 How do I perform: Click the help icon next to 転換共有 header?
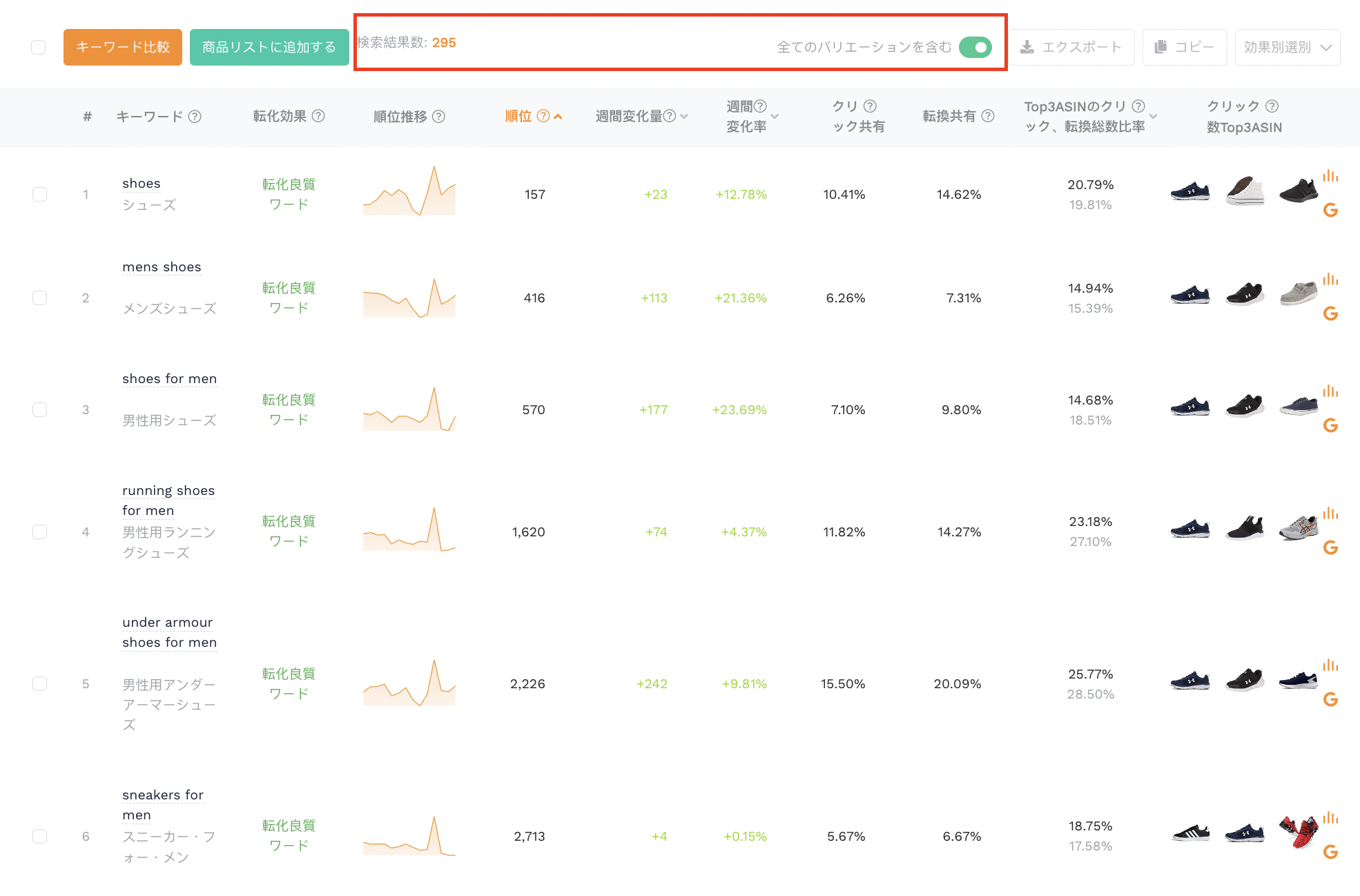tap(988, 116)
